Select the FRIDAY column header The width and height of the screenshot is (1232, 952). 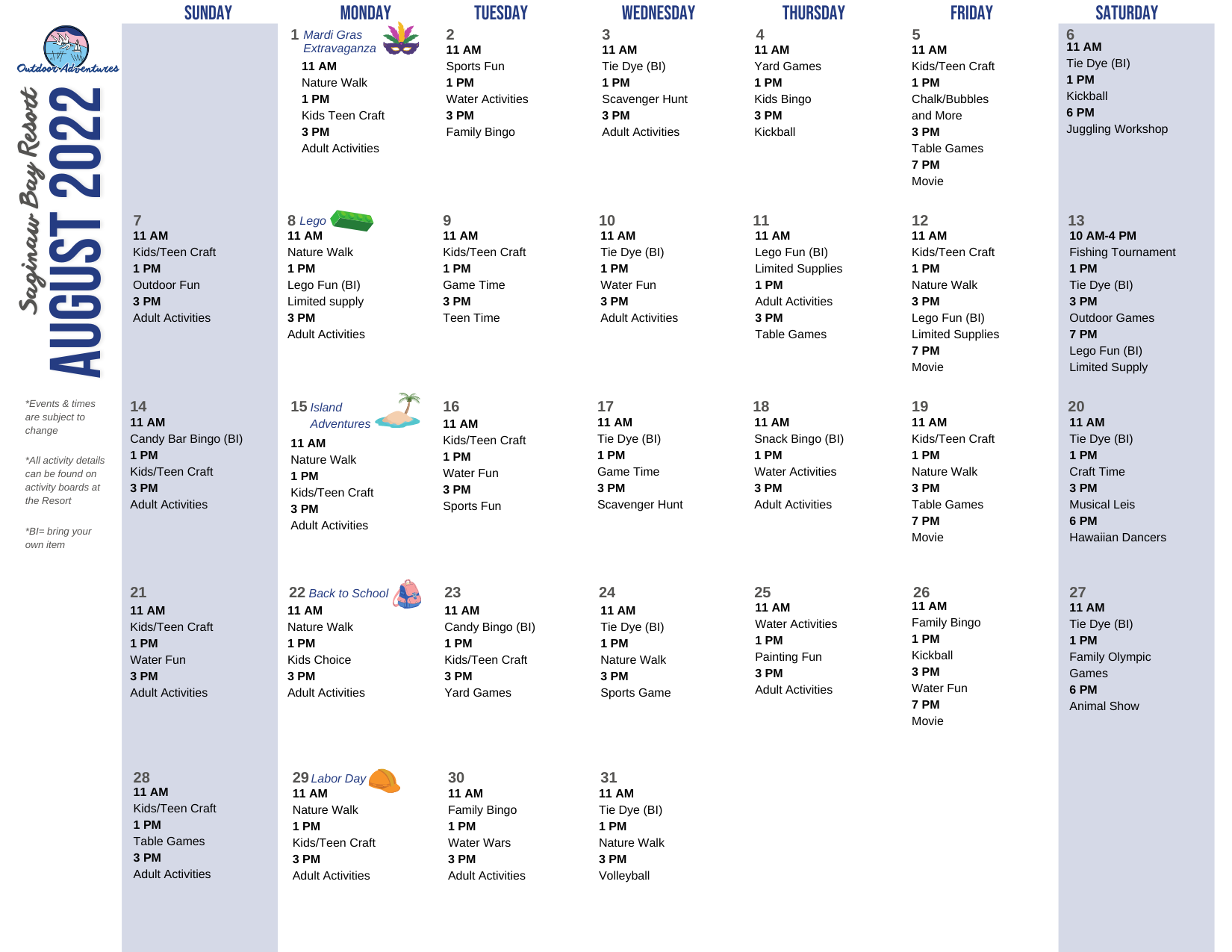point(971,13)
